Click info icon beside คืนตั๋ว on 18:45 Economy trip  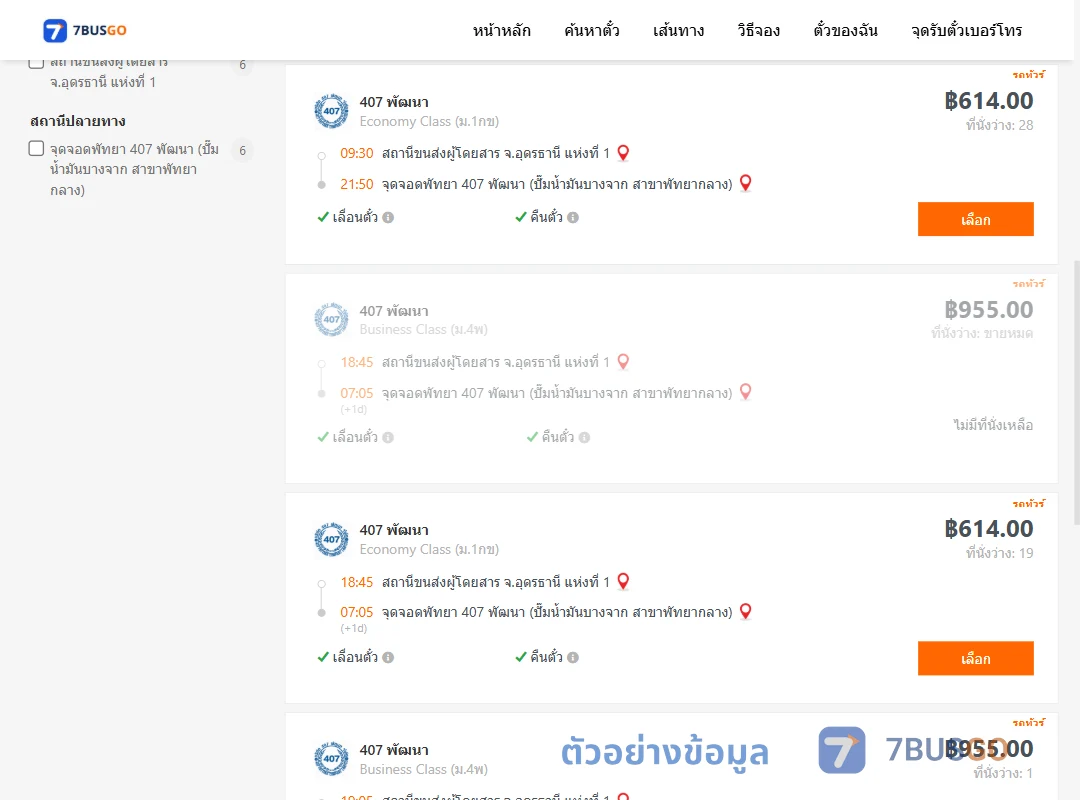tap(573, 657)
